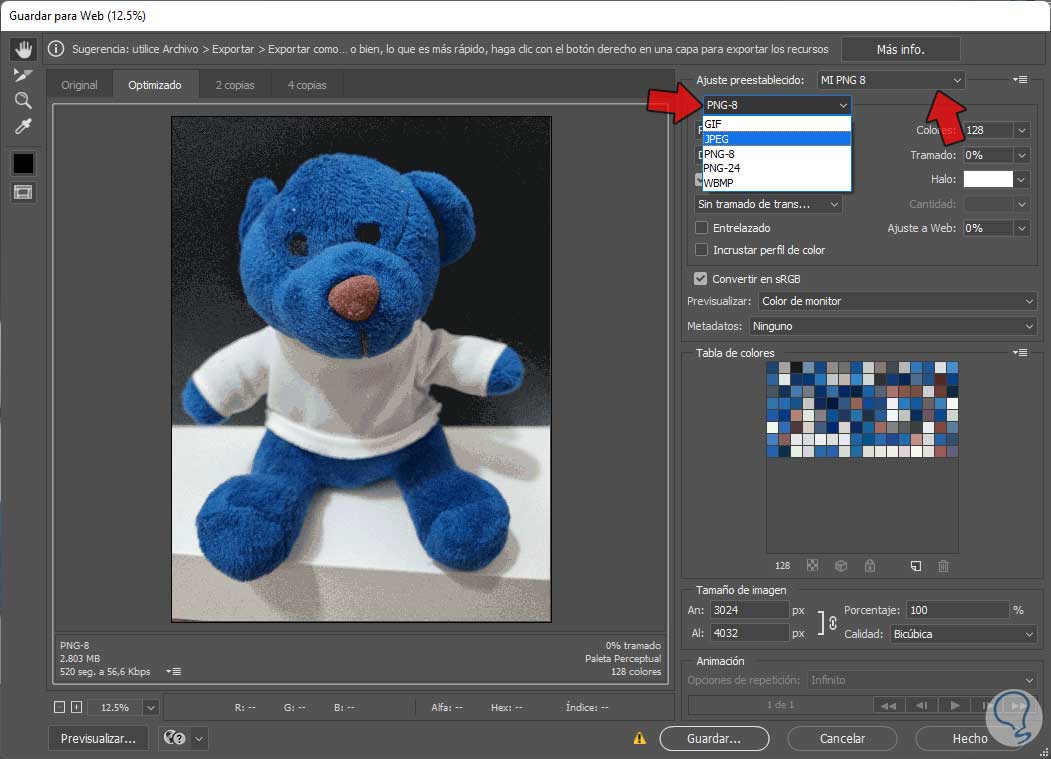Click the delete selected colors trash icon
This screenshot has width=1051, height=759.
943,566
